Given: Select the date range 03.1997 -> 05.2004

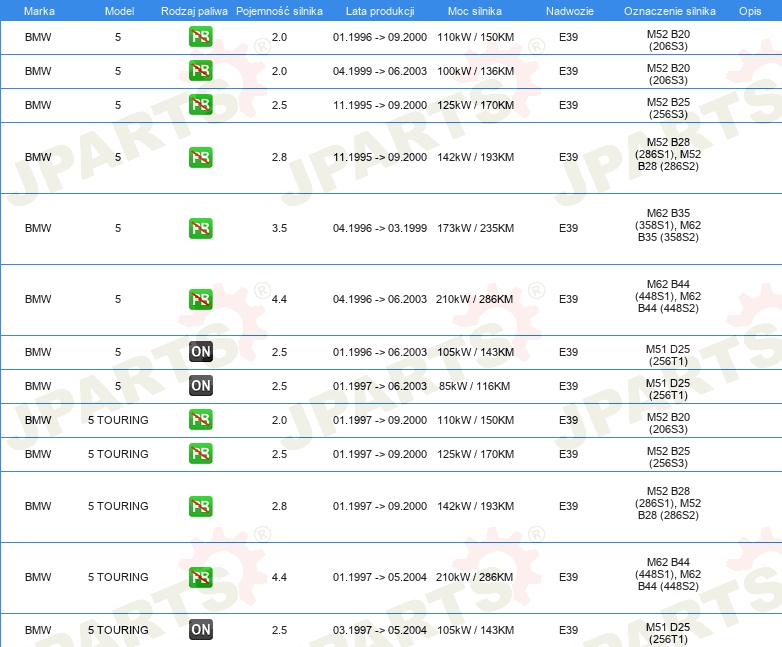Looking at the screenshot, I should click(380, 630).
